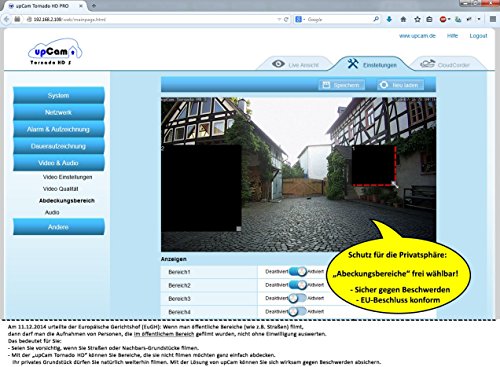Open the Daueraufzeichnung menu

tap(59, 146)
